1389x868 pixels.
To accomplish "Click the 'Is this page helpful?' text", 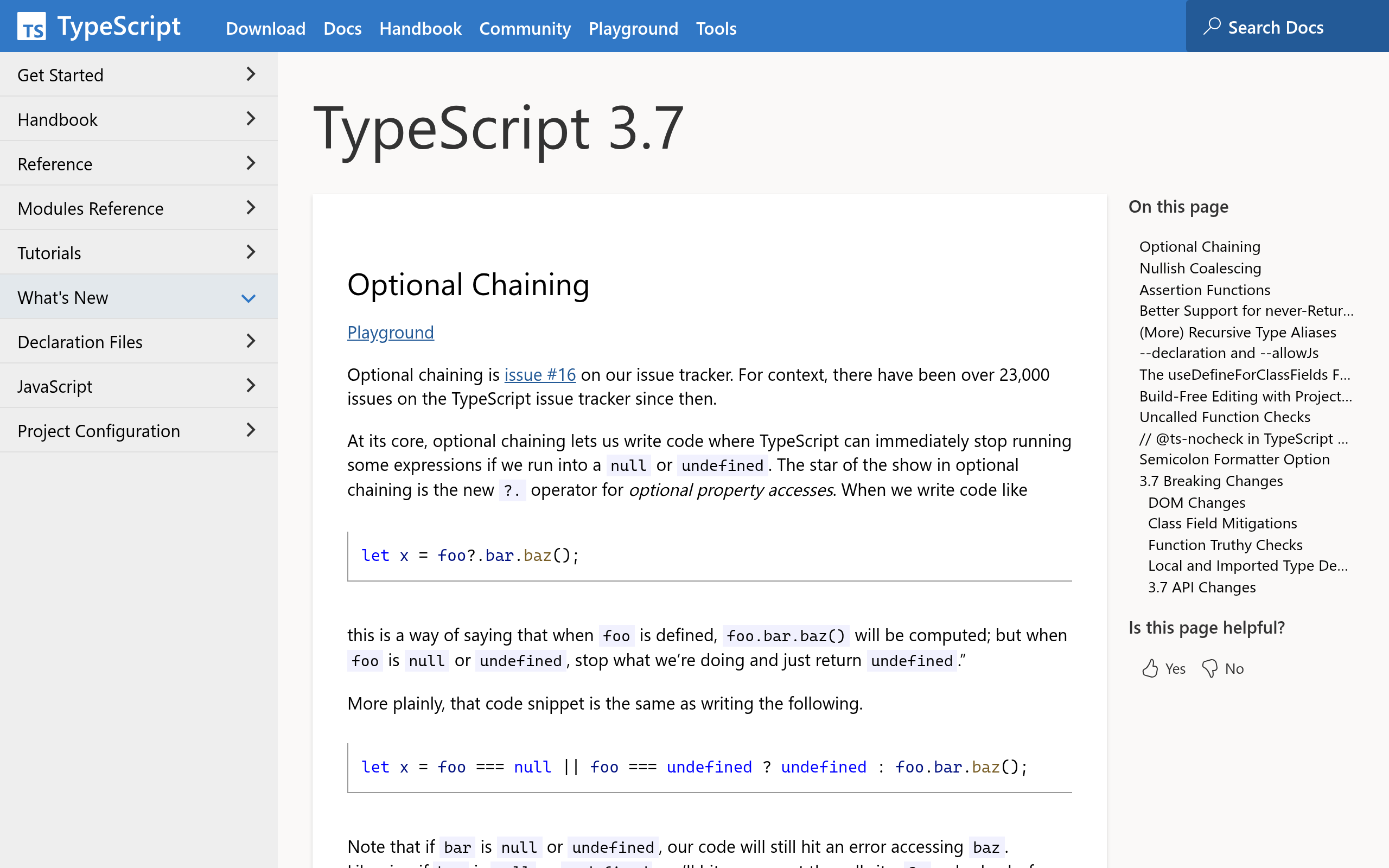I will pyautogui.click(x=1207, y=628).
